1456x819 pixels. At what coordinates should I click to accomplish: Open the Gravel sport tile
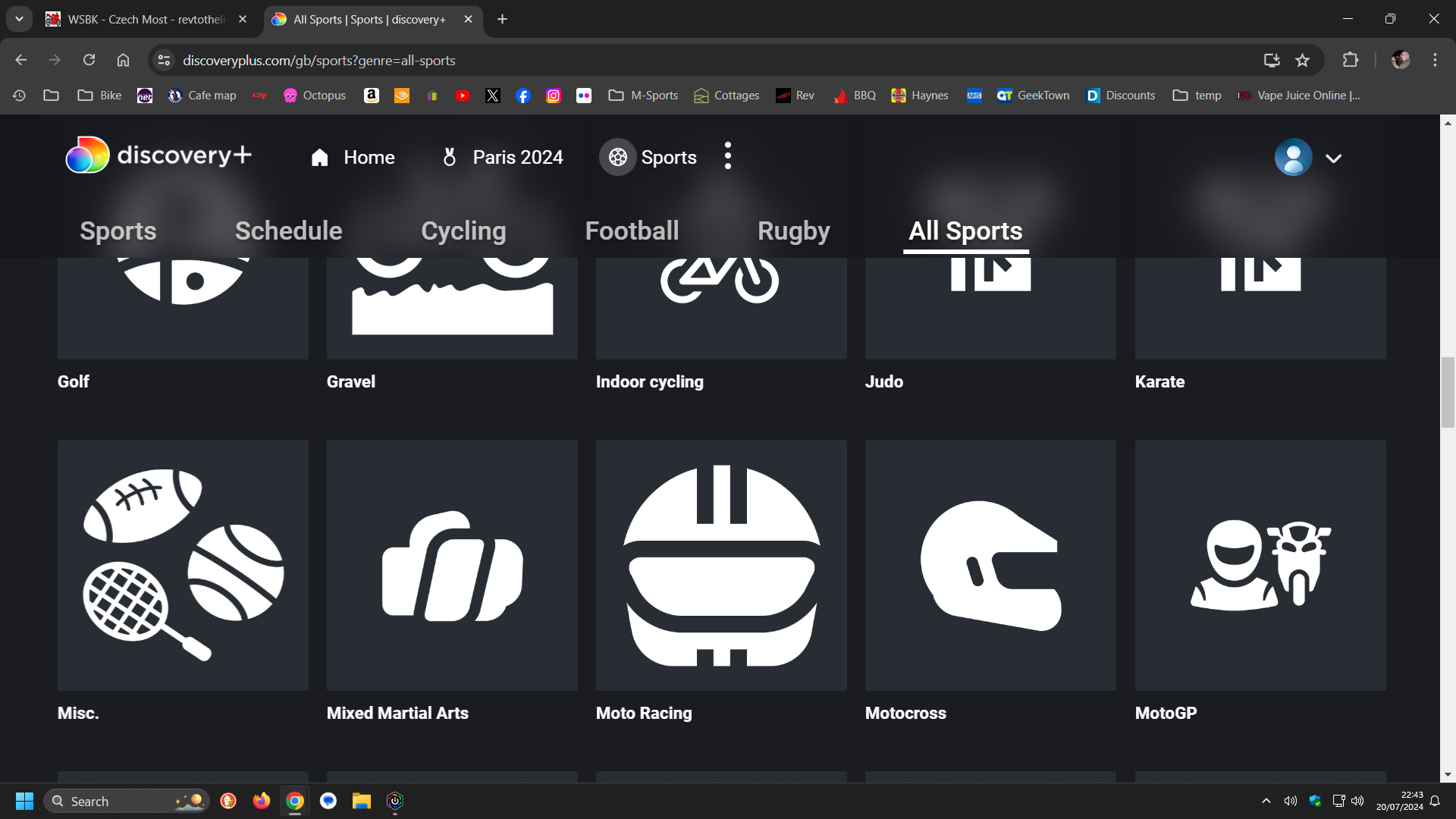452,309
